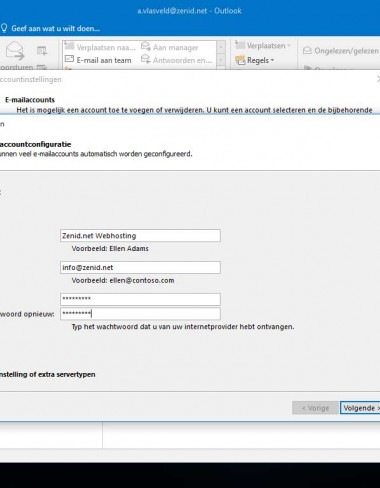Click 'Voorbeeld: Ellen Adams' text
380x488 pixels.
[110, 249]
